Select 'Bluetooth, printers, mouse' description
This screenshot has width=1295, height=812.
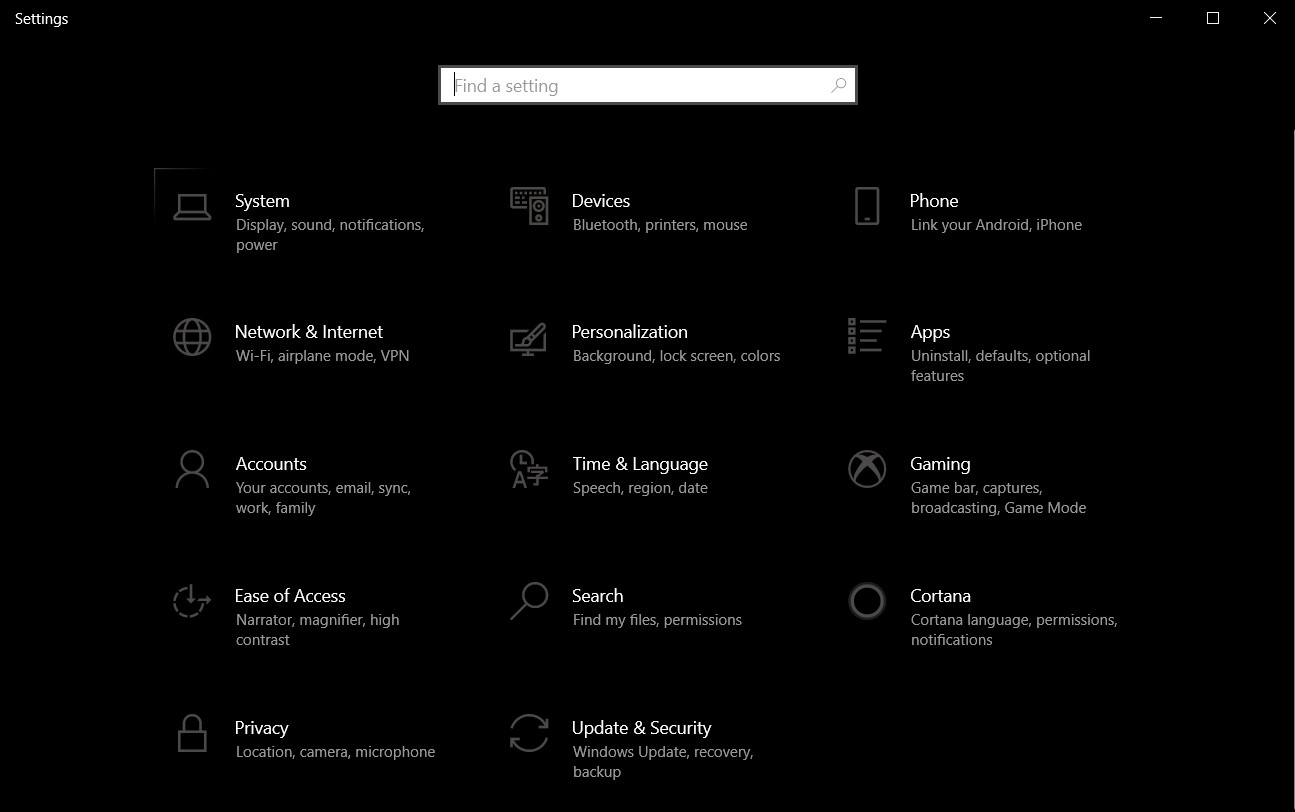[x=660, y=225]
